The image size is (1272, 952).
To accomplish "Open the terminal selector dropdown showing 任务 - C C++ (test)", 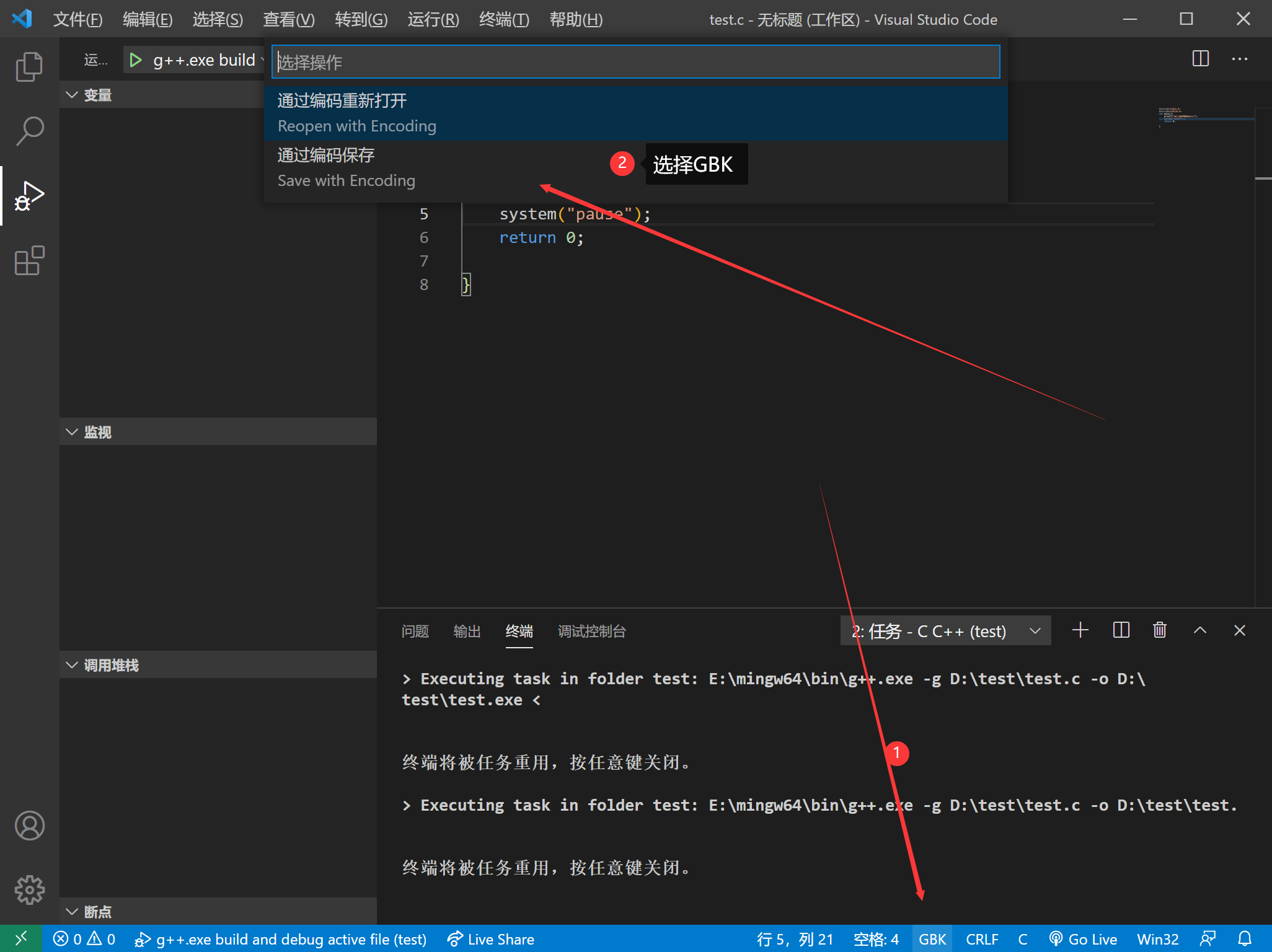I will pos(945,631).
